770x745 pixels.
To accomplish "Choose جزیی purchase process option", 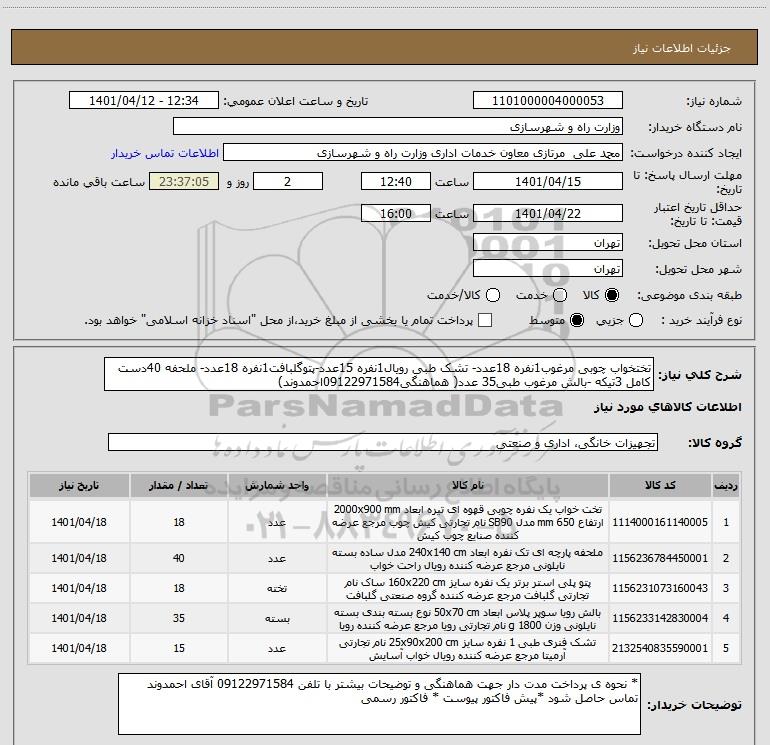I will (635, 320).
